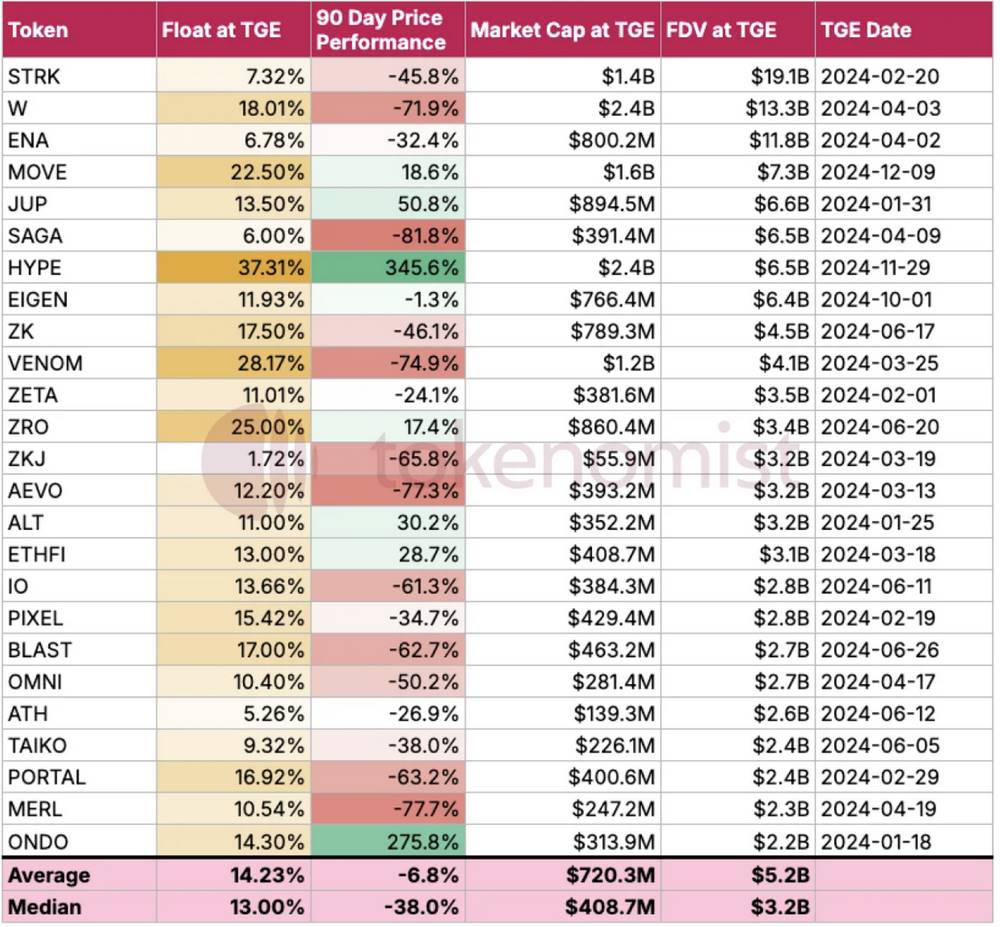Click the HYPE token cell
This screenshot has width=1000, height=927.
pyautogui.click(x=35, y=268)
